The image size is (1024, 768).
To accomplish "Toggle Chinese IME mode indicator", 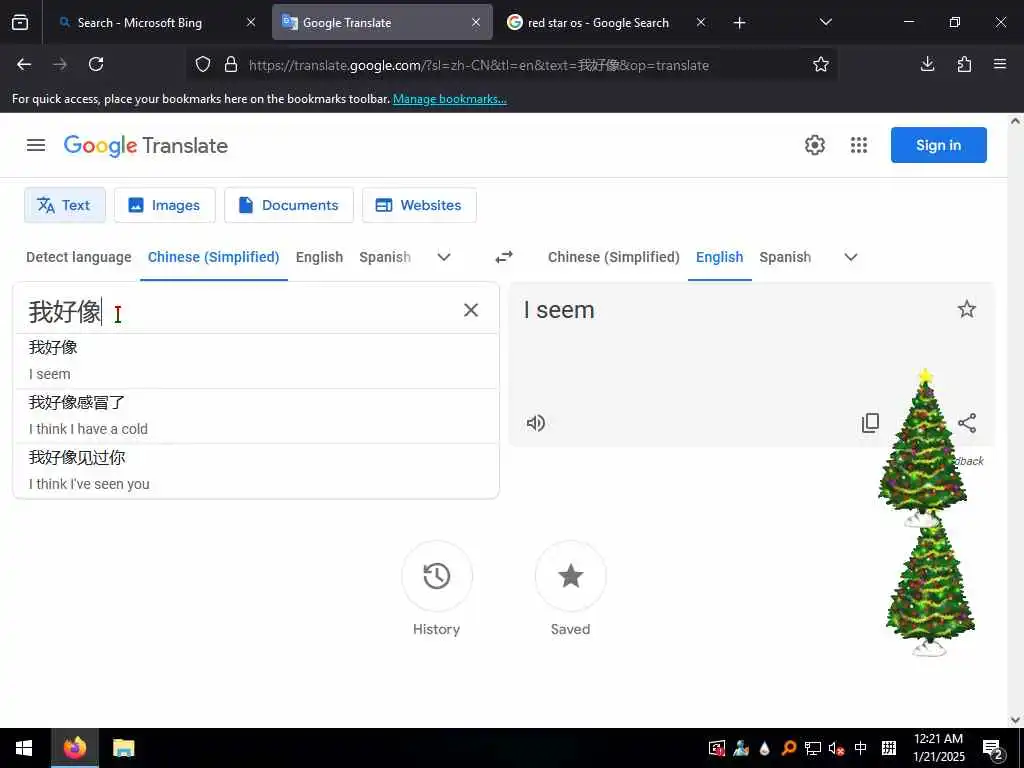I will [x=861, y=748].
